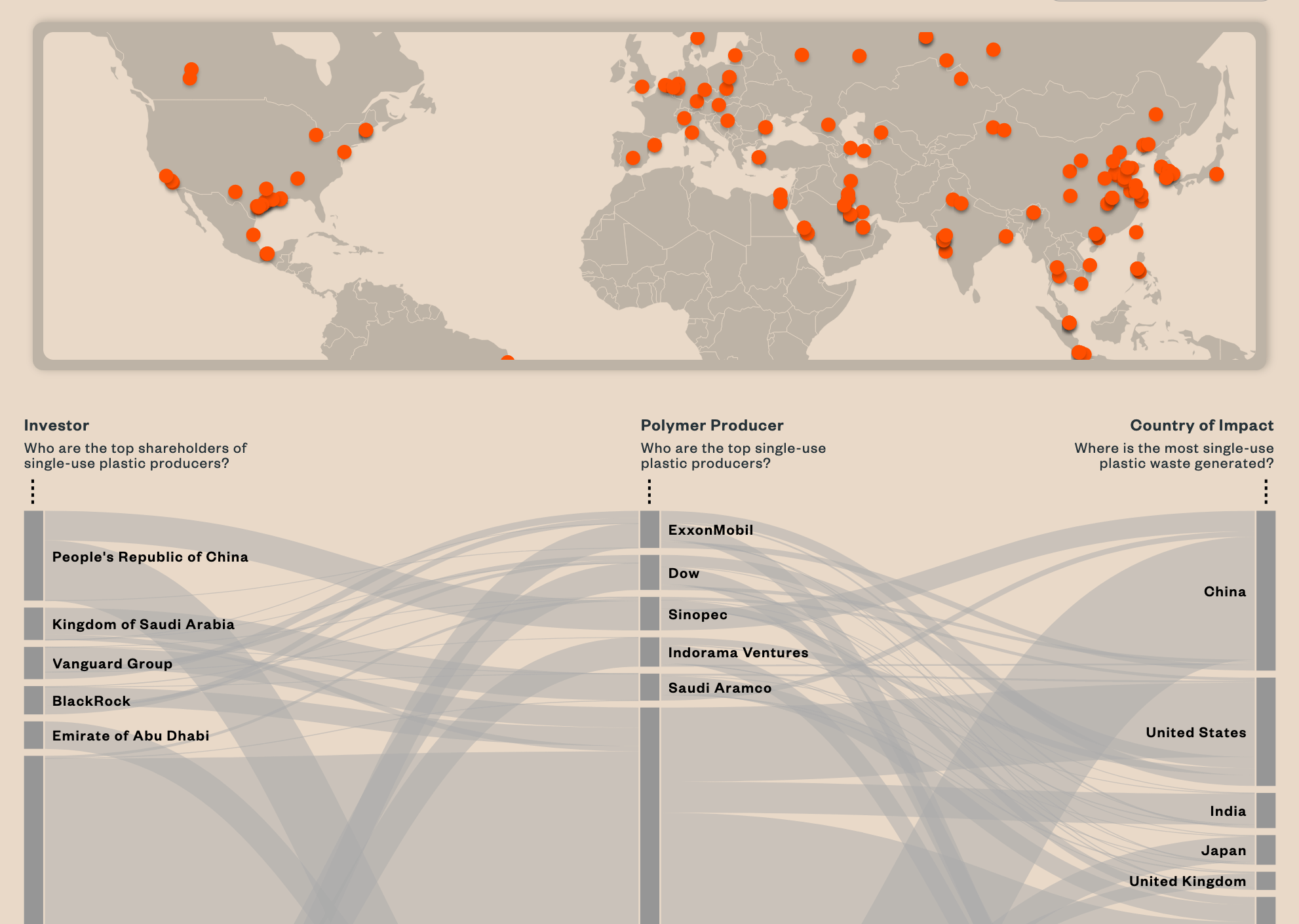Click the map marker in Vietnam

(1090, 265)
